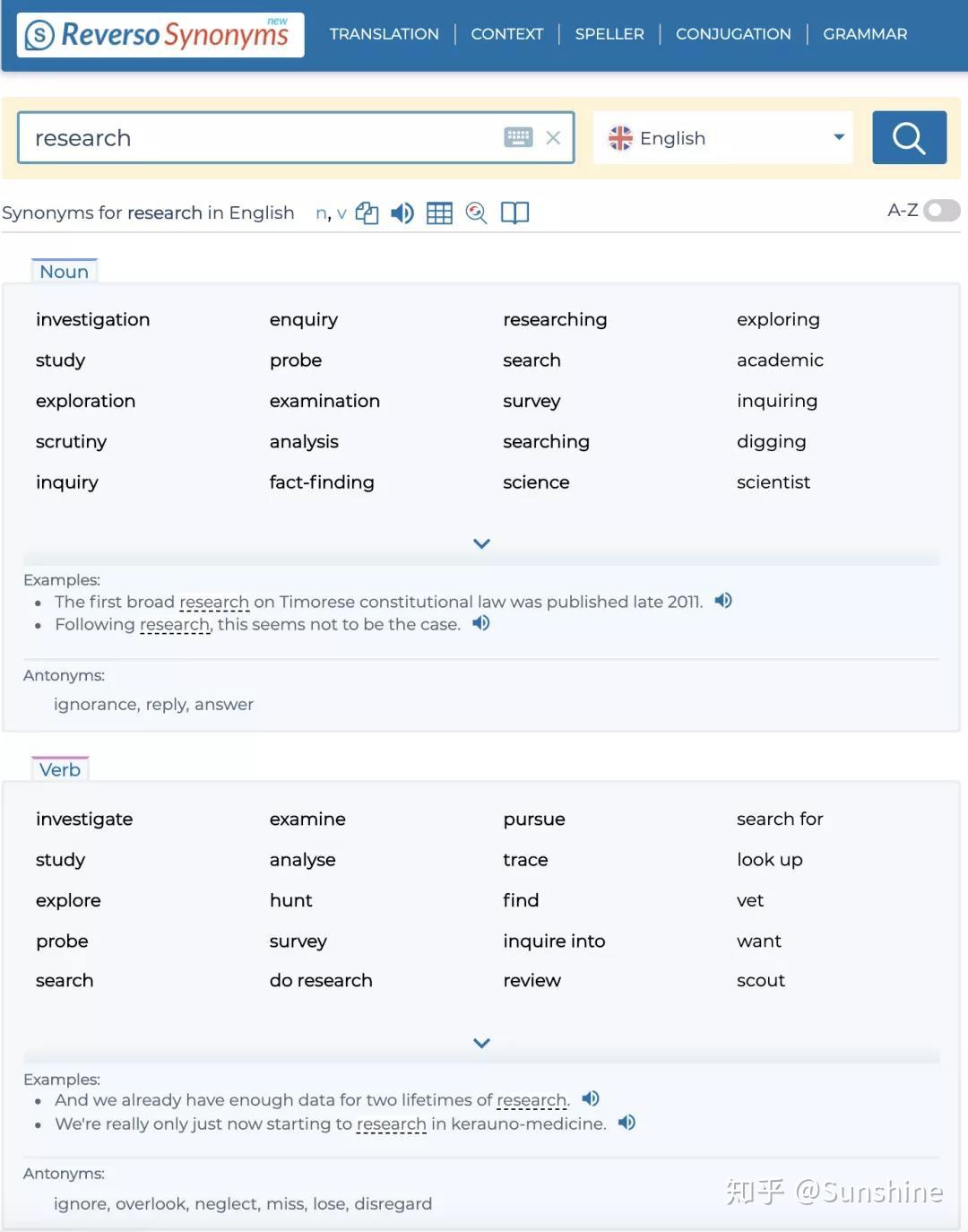Image resolution: width=968 pixels, height=1232 pixels.
Task: Open the noun synonym 'analysis'
Action: (304, 441)
